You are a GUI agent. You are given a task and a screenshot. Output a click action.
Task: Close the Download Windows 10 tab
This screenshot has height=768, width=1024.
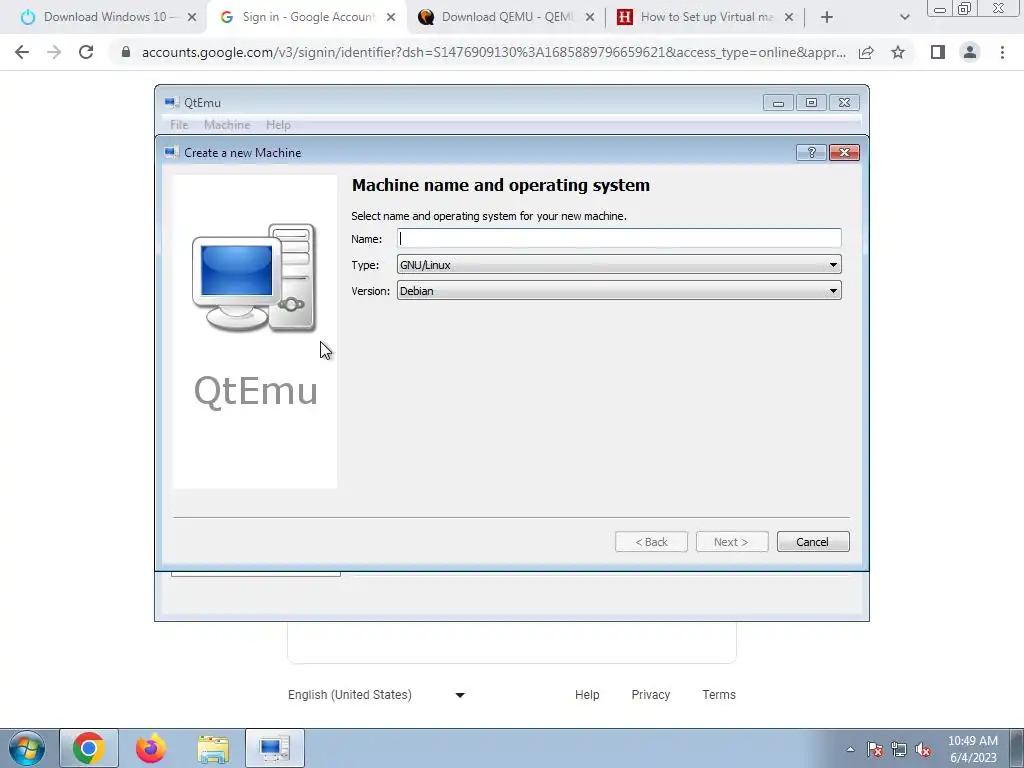coord(191,17)
